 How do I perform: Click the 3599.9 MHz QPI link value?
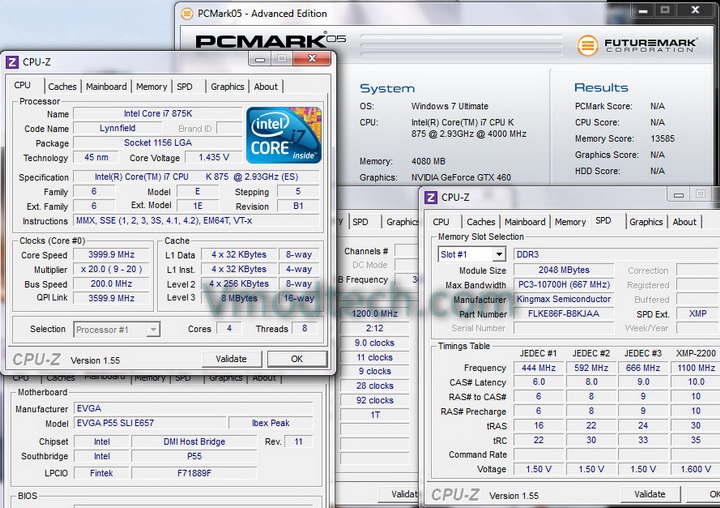click(111, 298)
